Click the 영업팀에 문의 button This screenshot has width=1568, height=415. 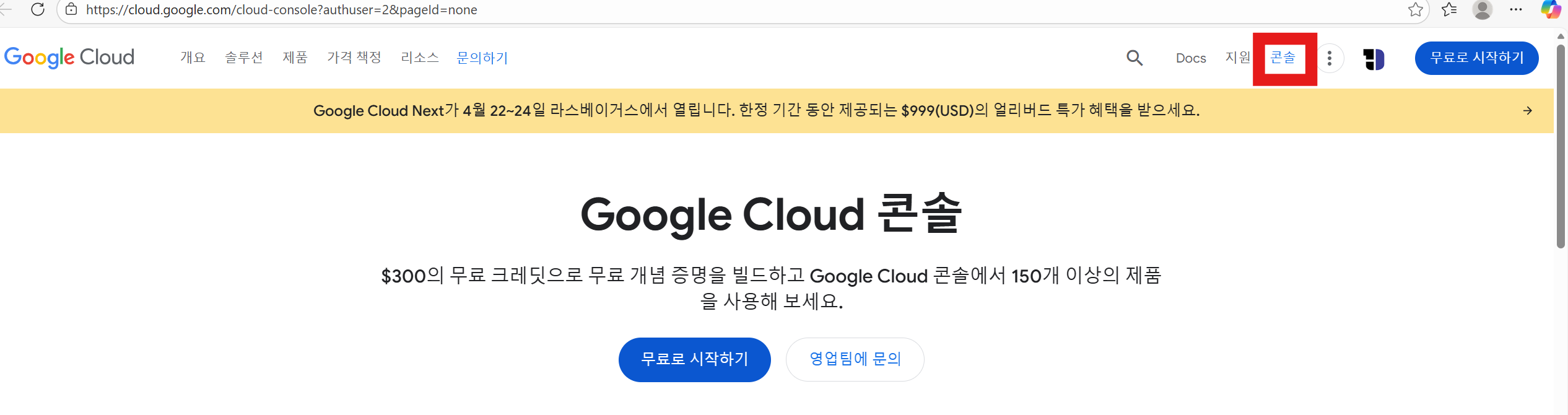855,359
